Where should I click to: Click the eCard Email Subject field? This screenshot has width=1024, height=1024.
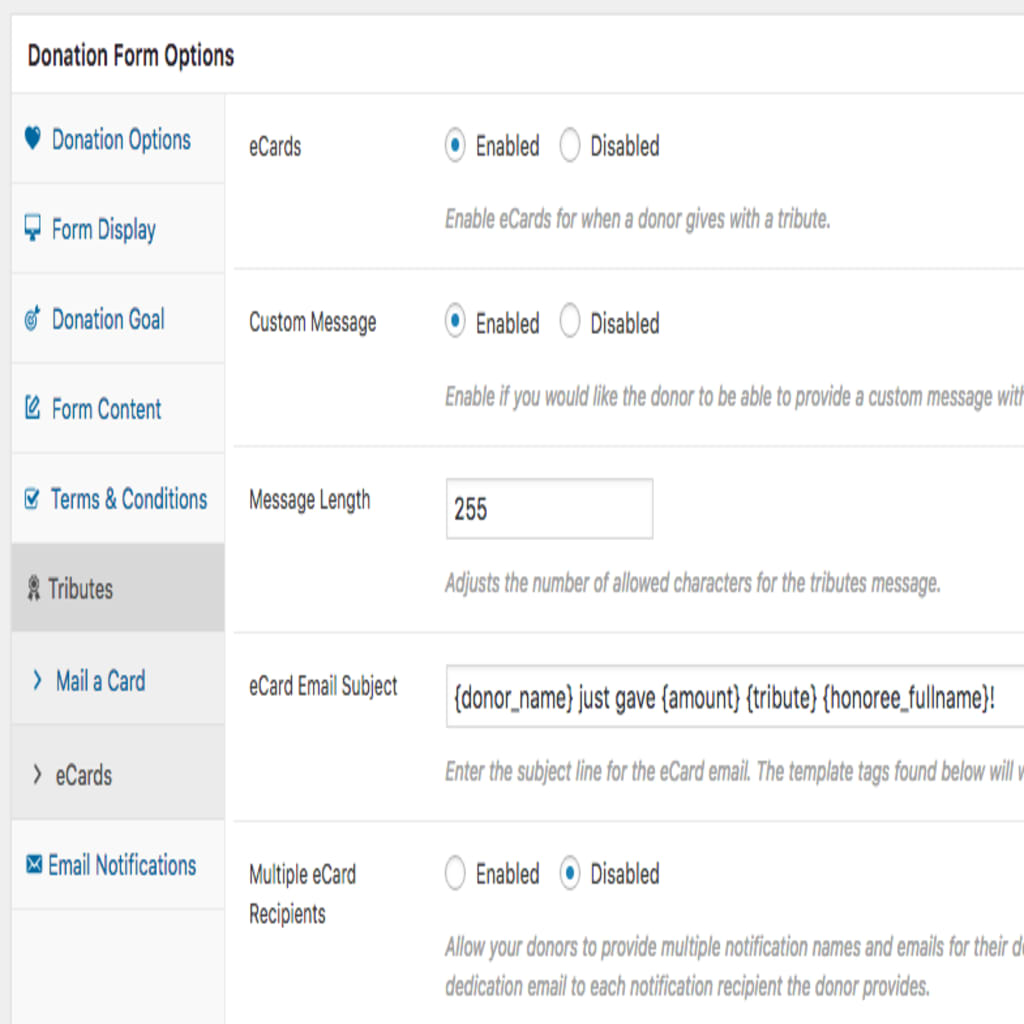coord(735,696)
